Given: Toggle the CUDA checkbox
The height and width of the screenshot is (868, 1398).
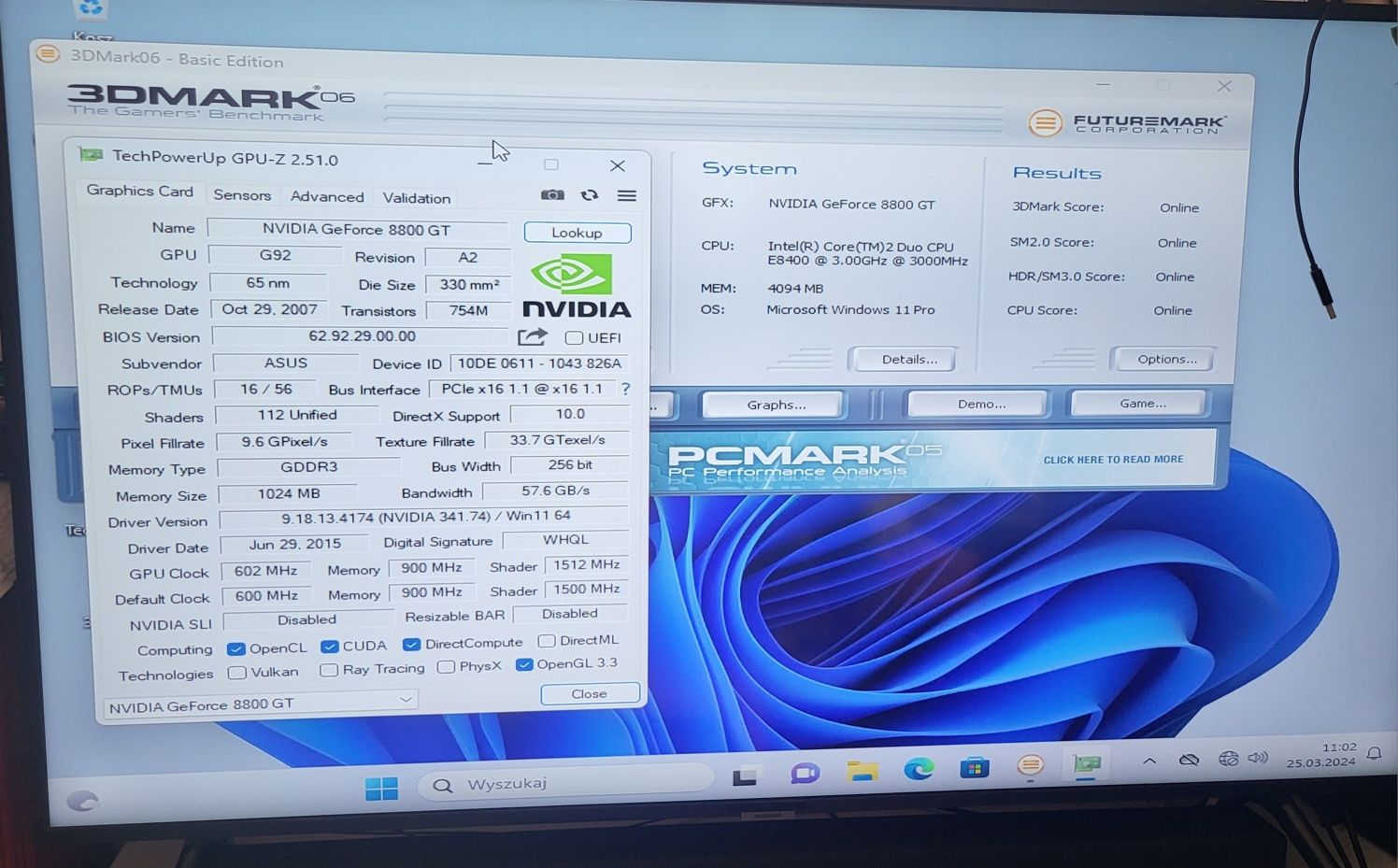Looking at the screenshot, I should pyautogui.click(x=329, y=647).
